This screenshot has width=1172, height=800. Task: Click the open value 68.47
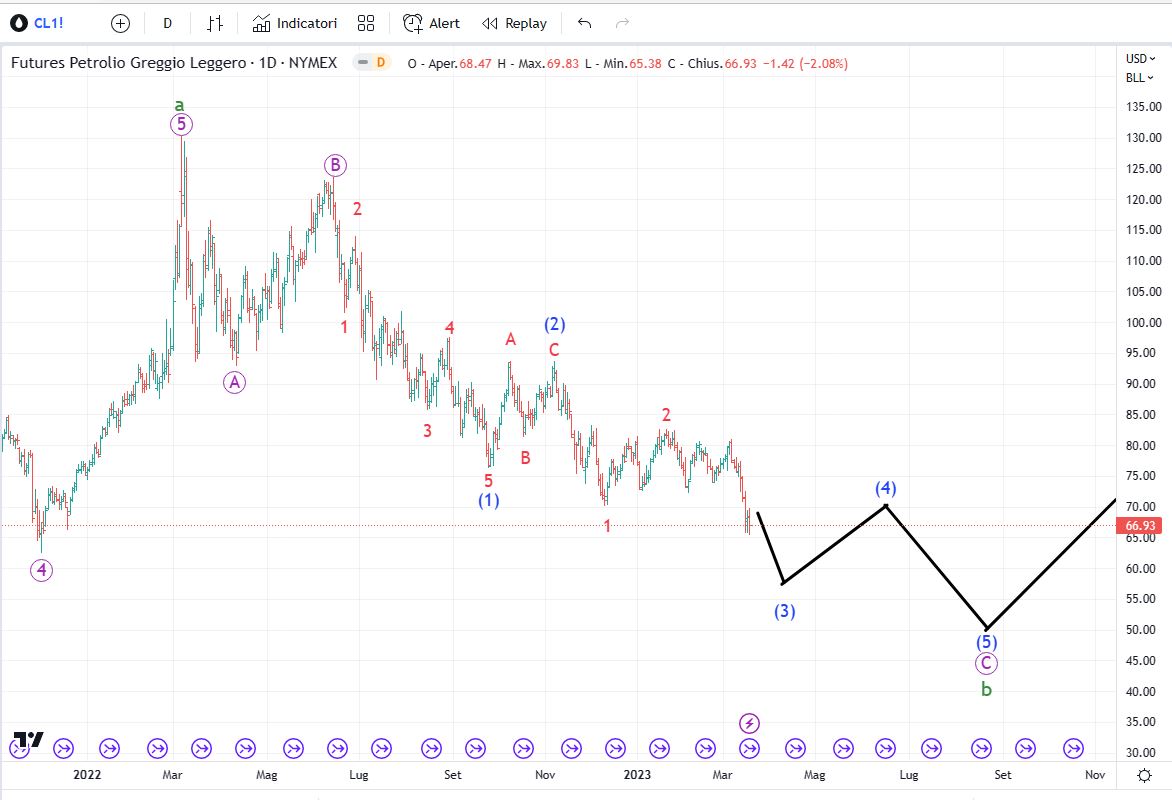pos(475,64)
